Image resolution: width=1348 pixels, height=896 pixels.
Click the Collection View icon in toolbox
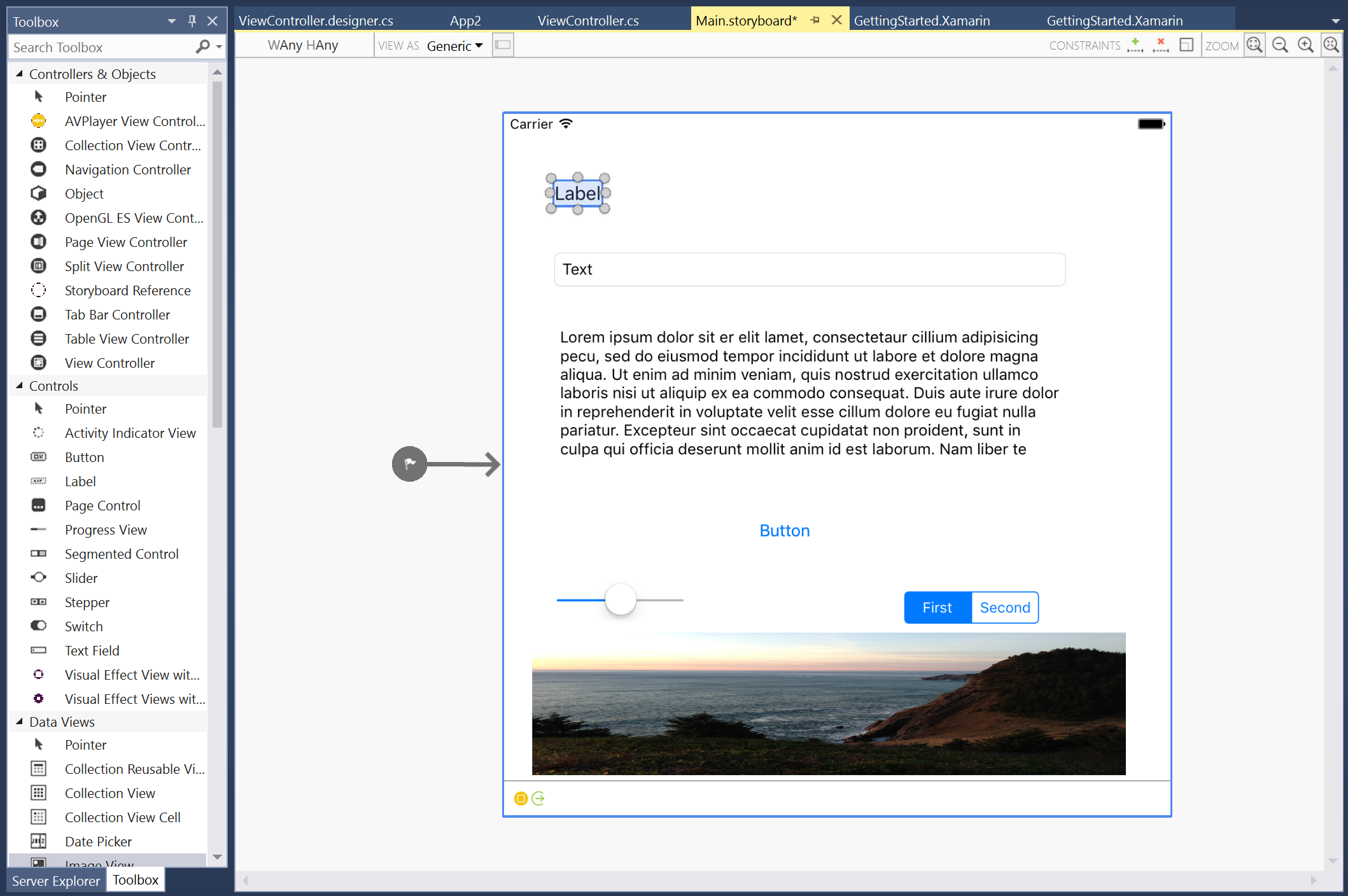36,793
